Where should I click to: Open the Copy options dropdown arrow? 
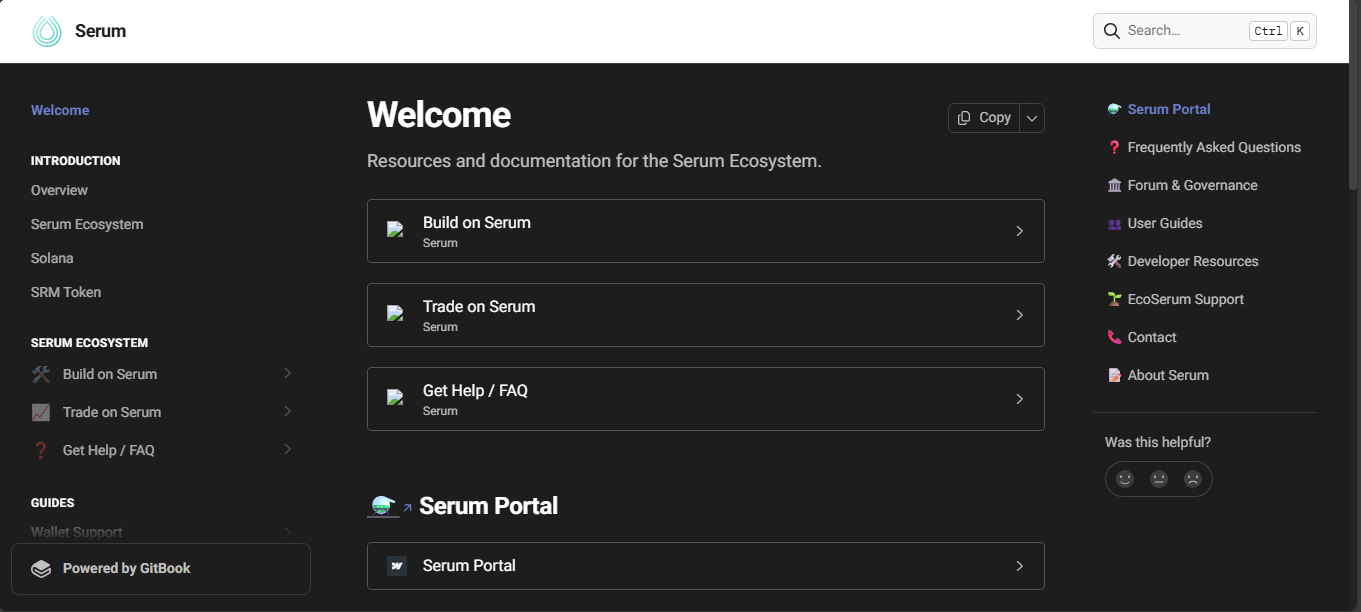click(1032, 118)
